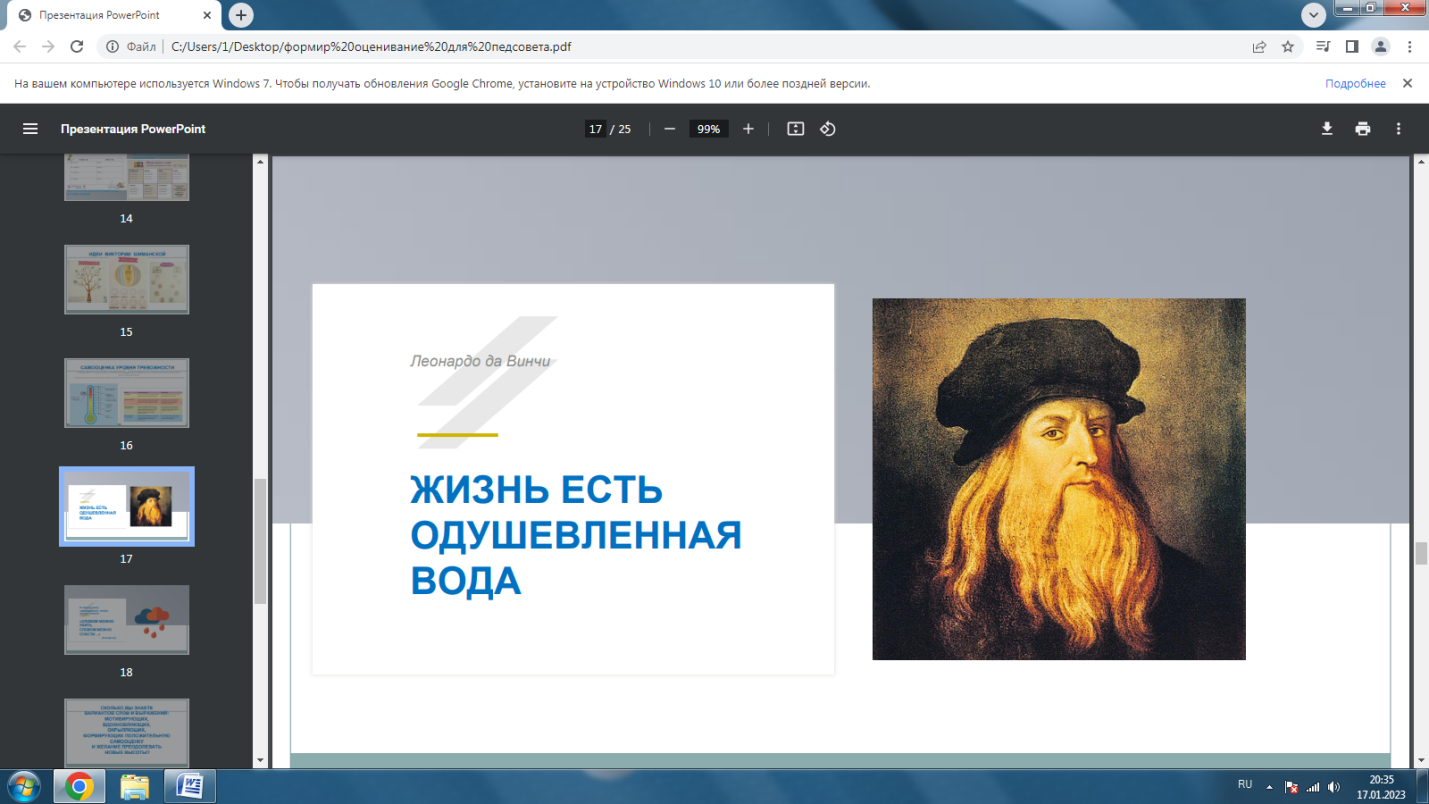Screen dimensions: 1429x804
Task: Select the slide 18 thumbnail
Action: click(127, 620)
